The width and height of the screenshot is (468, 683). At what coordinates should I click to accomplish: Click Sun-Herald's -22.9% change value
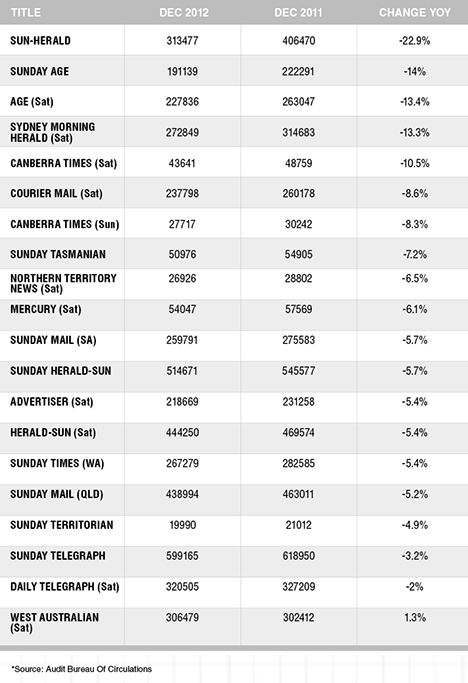[414, 41]
